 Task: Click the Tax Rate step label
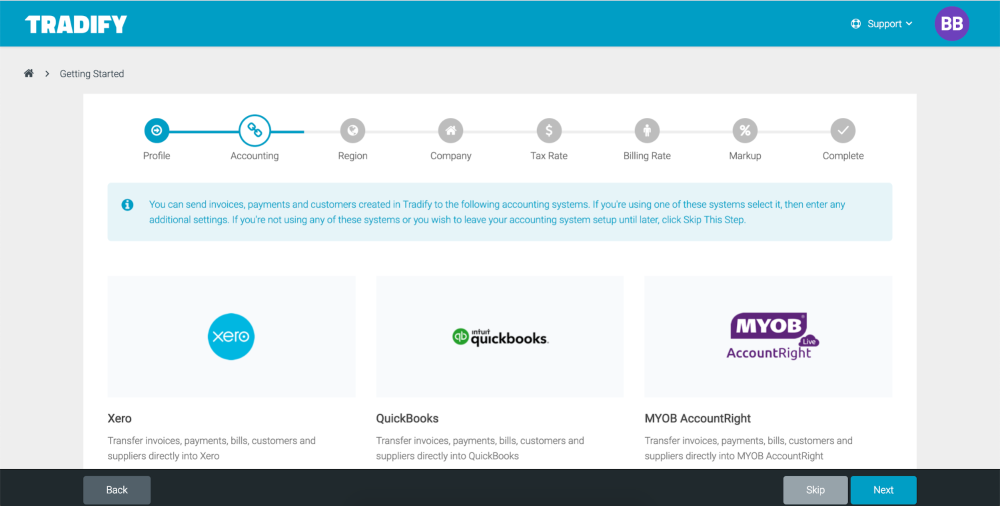pos(549,156)
